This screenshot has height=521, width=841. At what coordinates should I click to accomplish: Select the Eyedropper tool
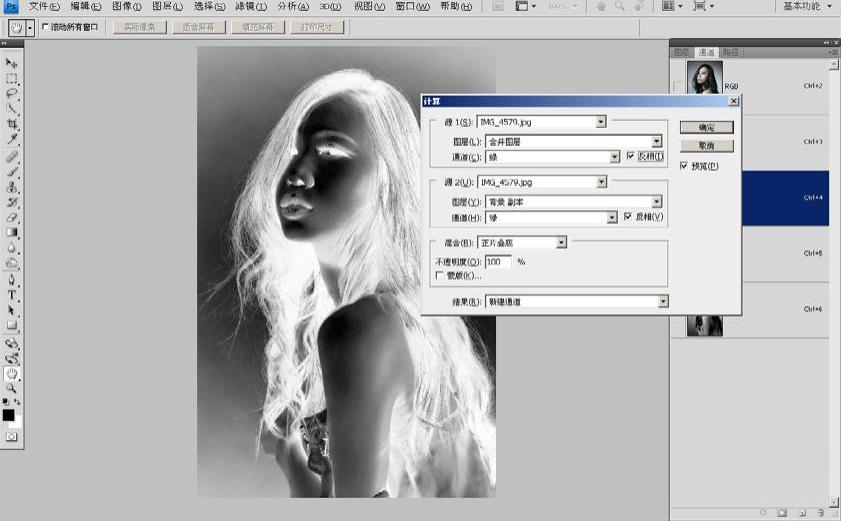pyautogui.click(x=11, y=140)
